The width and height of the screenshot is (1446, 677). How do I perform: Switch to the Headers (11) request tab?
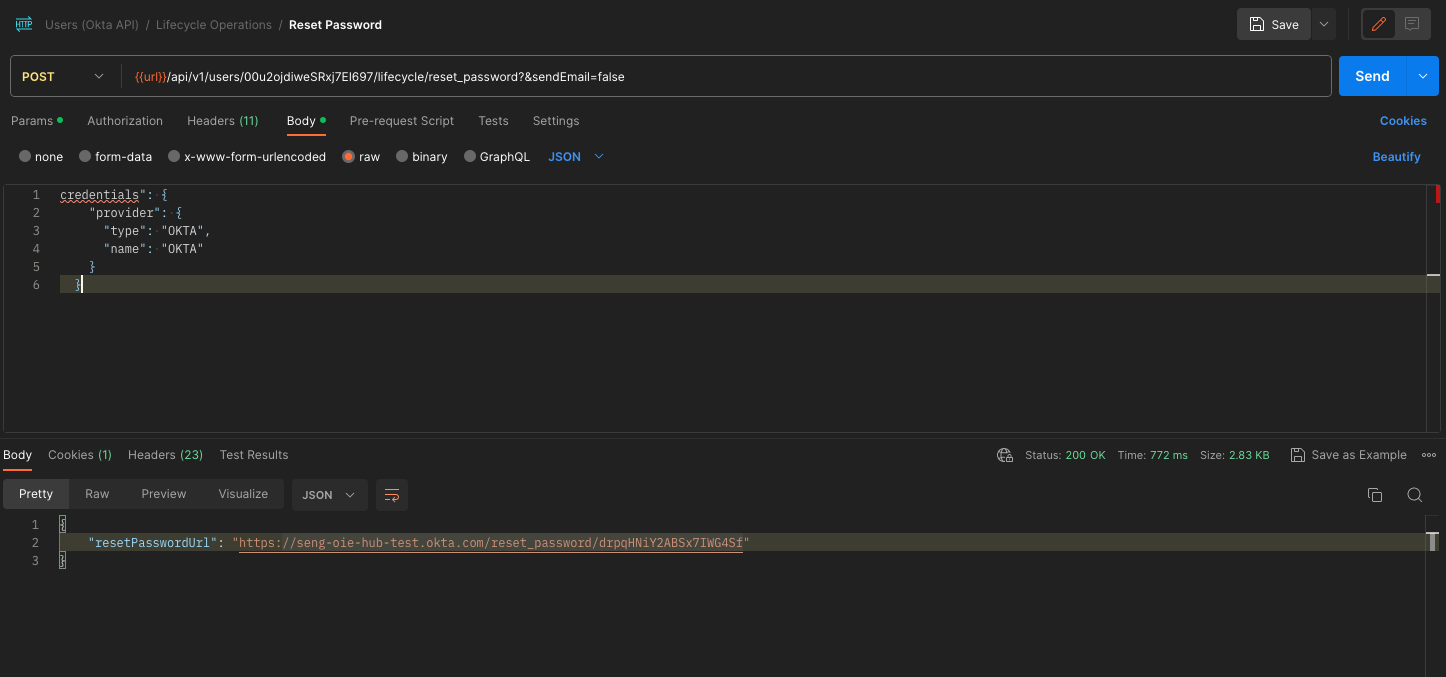(x=222, y=120)
